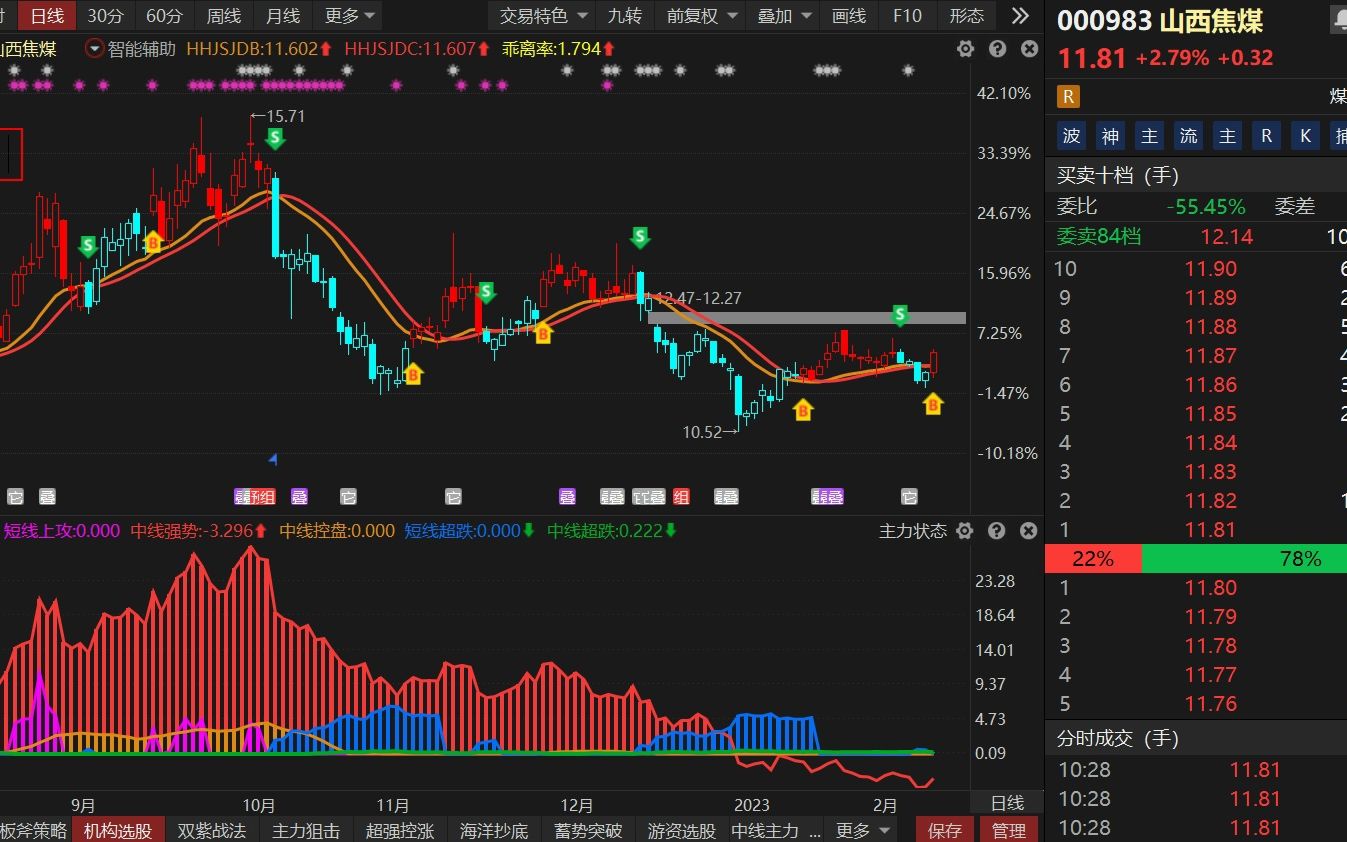Click the sell level 10 price 11.90
The height and width of the screenshot is (842, 1347).
(1211, 268)
